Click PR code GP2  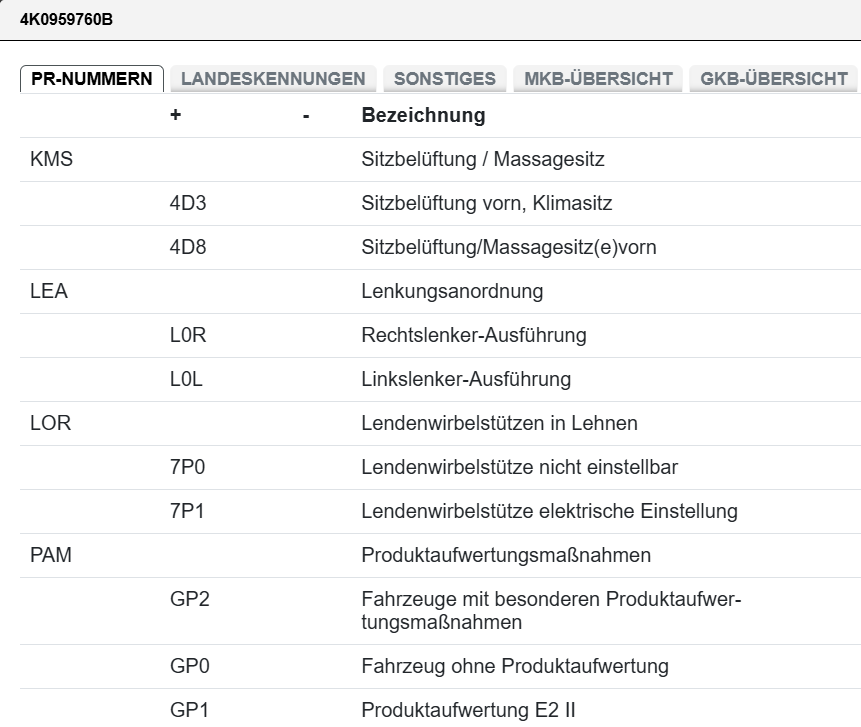click(190, 600)
